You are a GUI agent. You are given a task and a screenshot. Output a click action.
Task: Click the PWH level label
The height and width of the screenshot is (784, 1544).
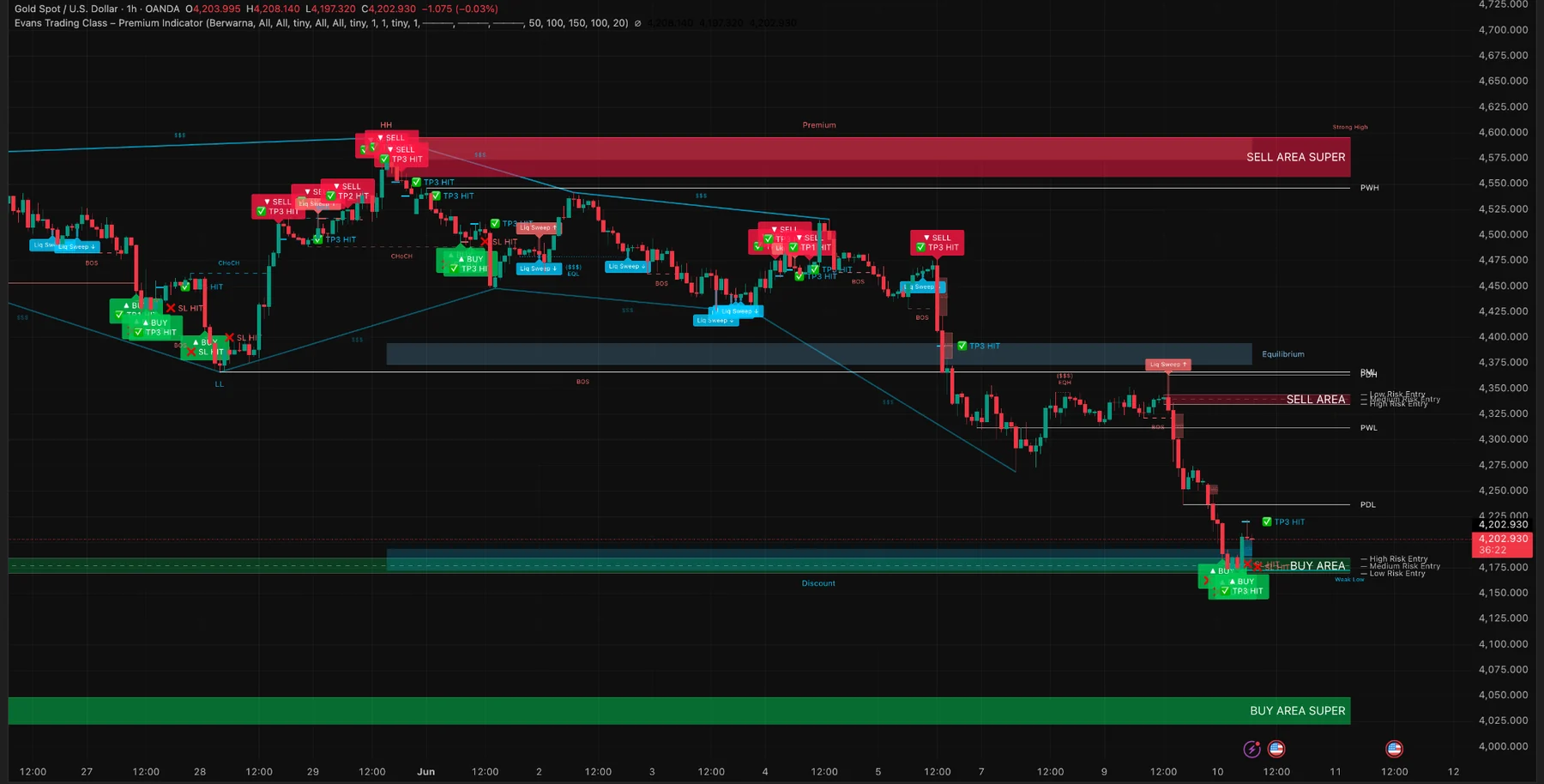(1369, 188)
